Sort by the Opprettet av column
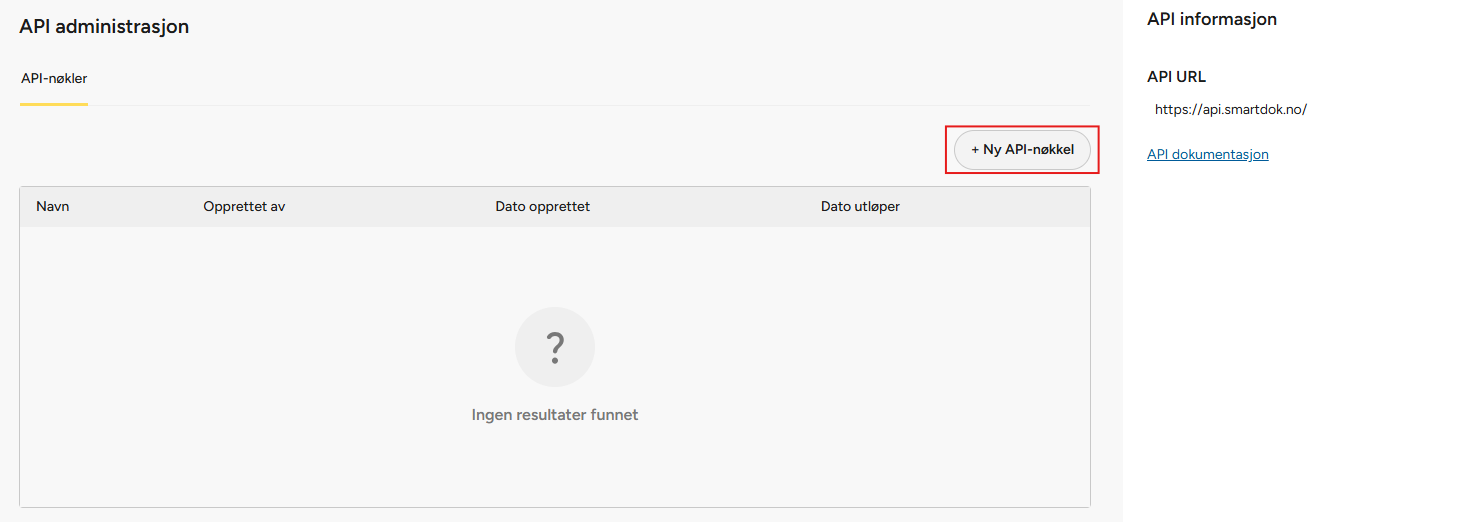 pyautogui.click(x=244, y=207)
